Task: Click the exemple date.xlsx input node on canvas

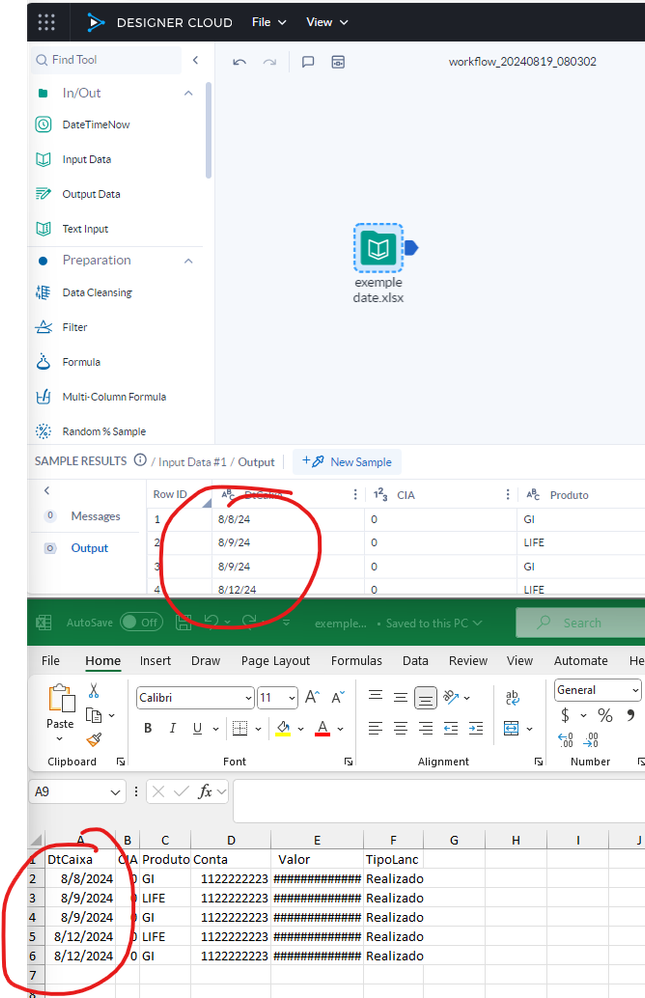Action: 378,248
